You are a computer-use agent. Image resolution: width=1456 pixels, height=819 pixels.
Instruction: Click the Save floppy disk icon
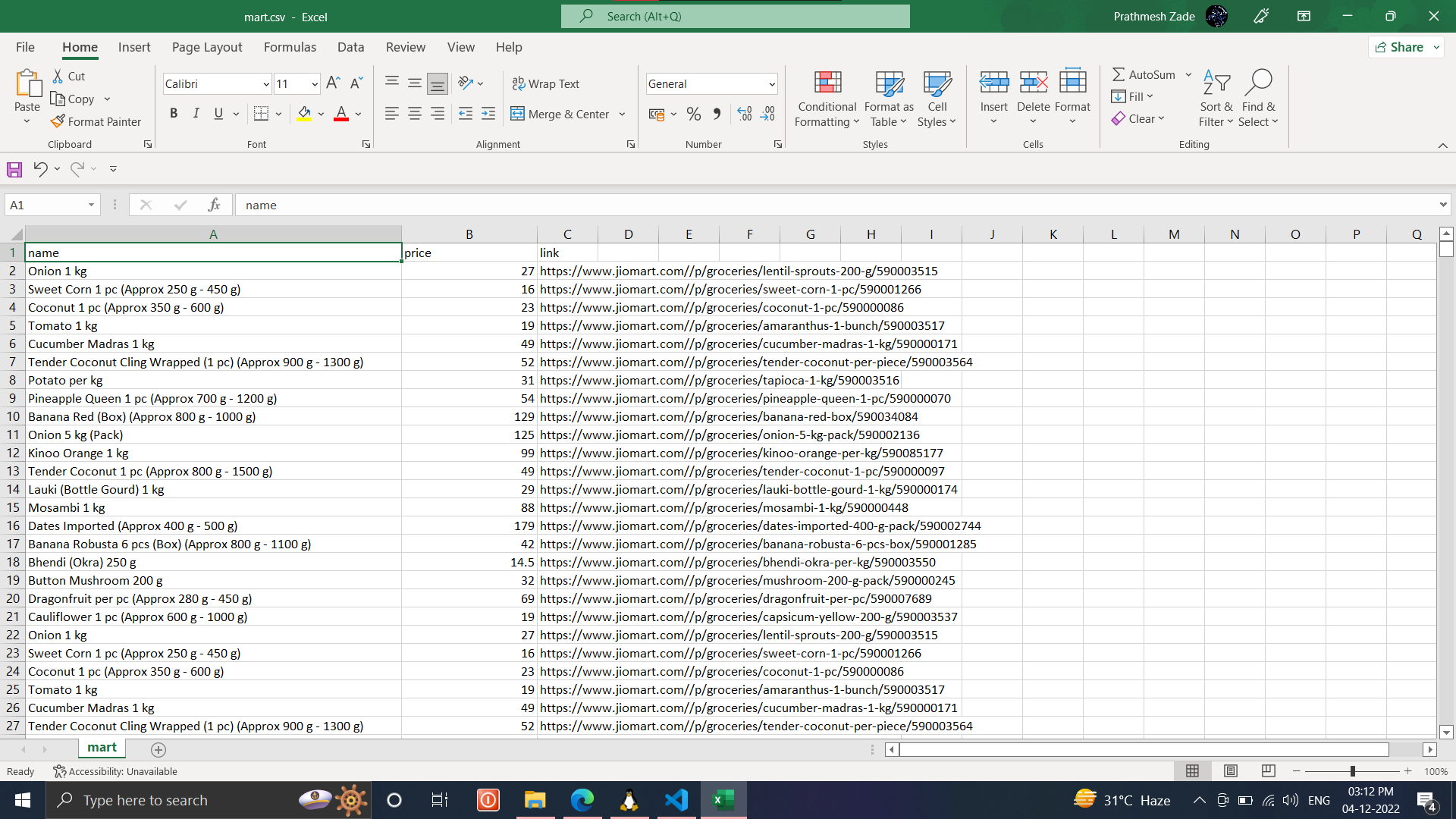pyautogui.click(x=14, y=169)
